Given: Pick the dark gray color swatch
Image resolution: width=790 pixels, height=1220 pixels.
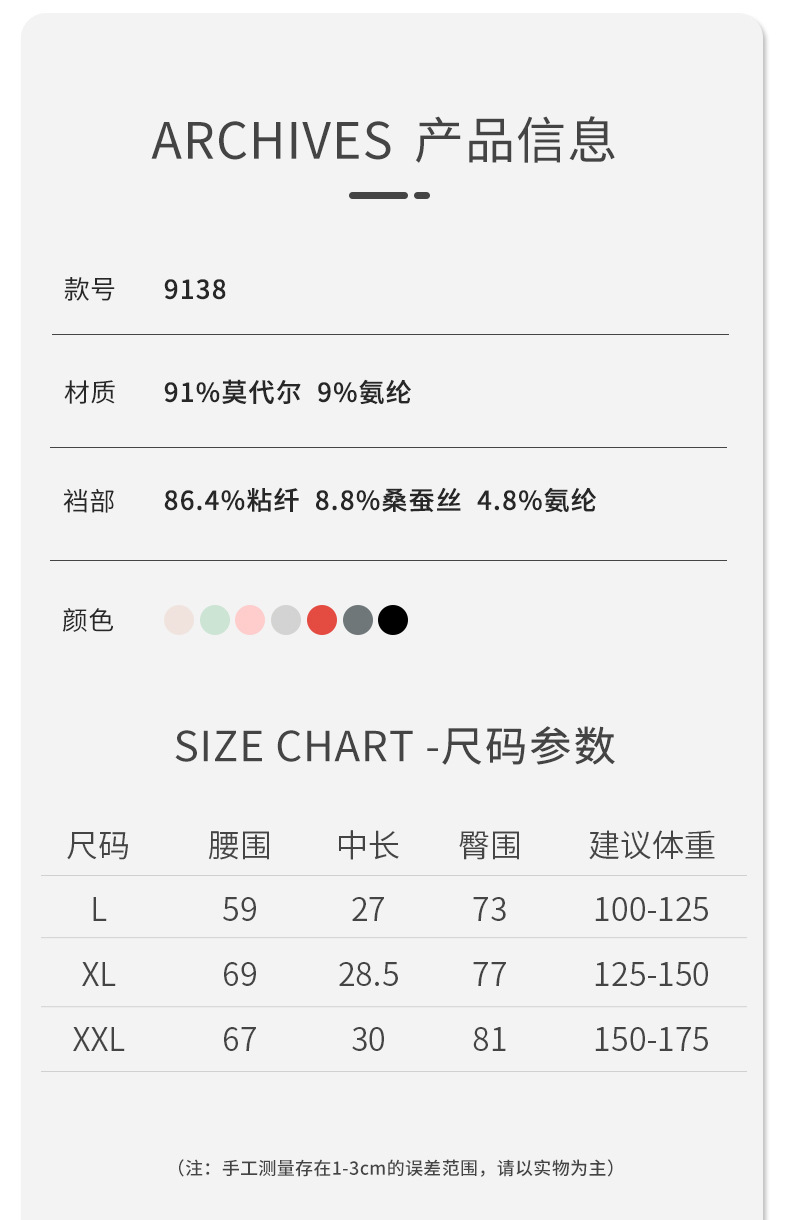Looking at the screenshot, I should (x=358, y=620).
